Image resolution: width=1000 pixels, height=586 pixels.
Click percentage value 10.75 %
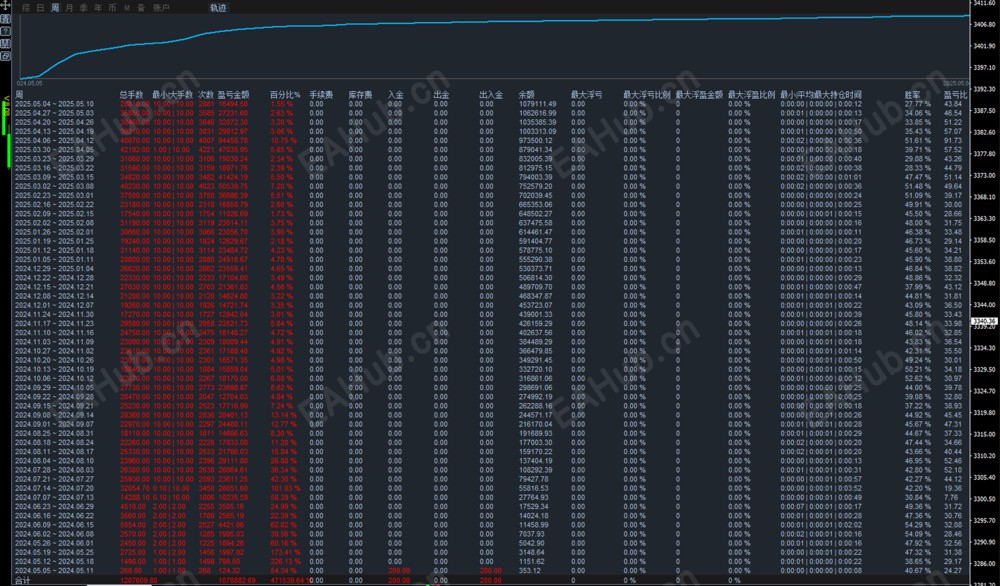[283, 140]
